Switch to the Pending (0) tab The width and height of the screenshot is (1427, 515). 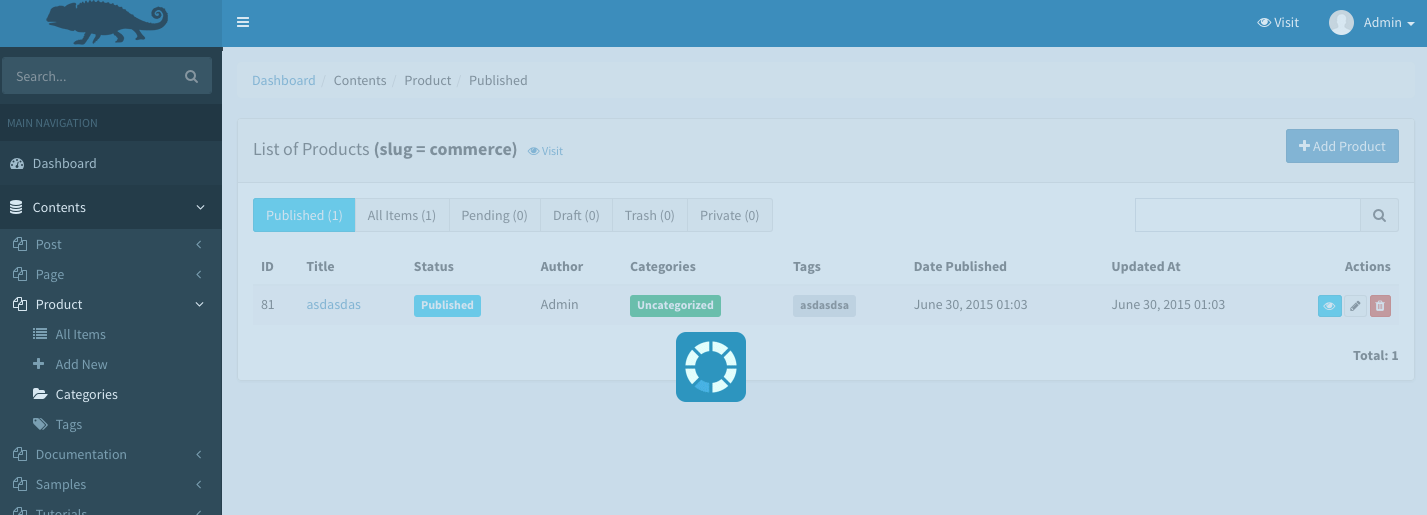(494, 215)
